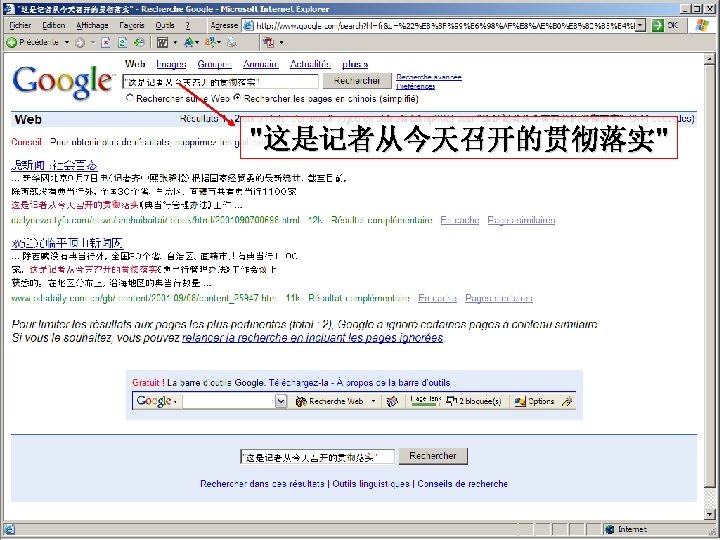Open the Affichage menu
The height and width of the screenshot is (540, 720).
(92, 25)
